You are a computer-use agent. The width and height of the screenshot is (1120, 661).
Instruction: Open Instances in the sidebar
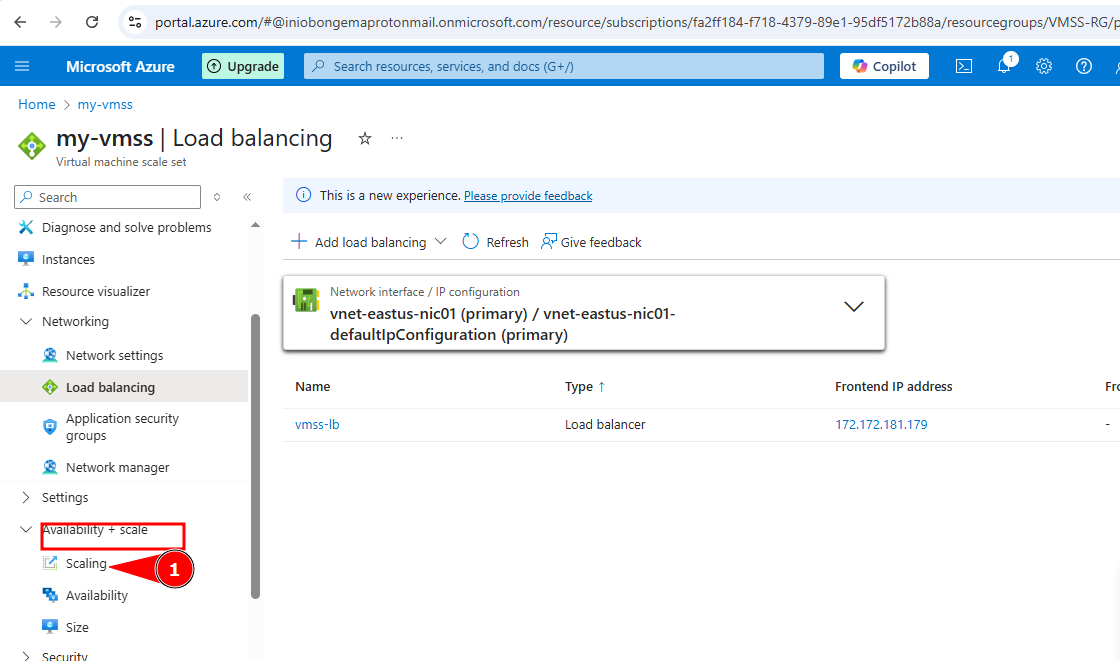[x=68, y=259]
